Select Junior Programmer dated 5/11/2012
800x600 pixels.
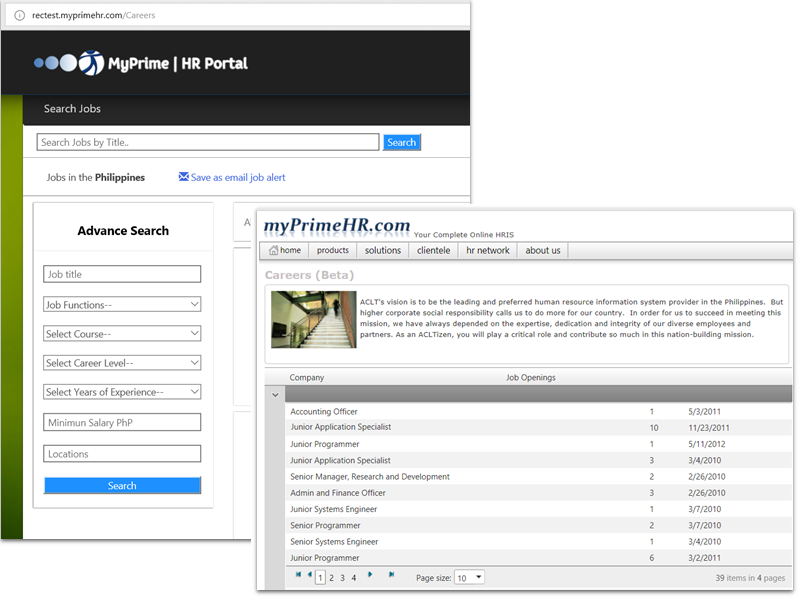click(x=538, y=444)
